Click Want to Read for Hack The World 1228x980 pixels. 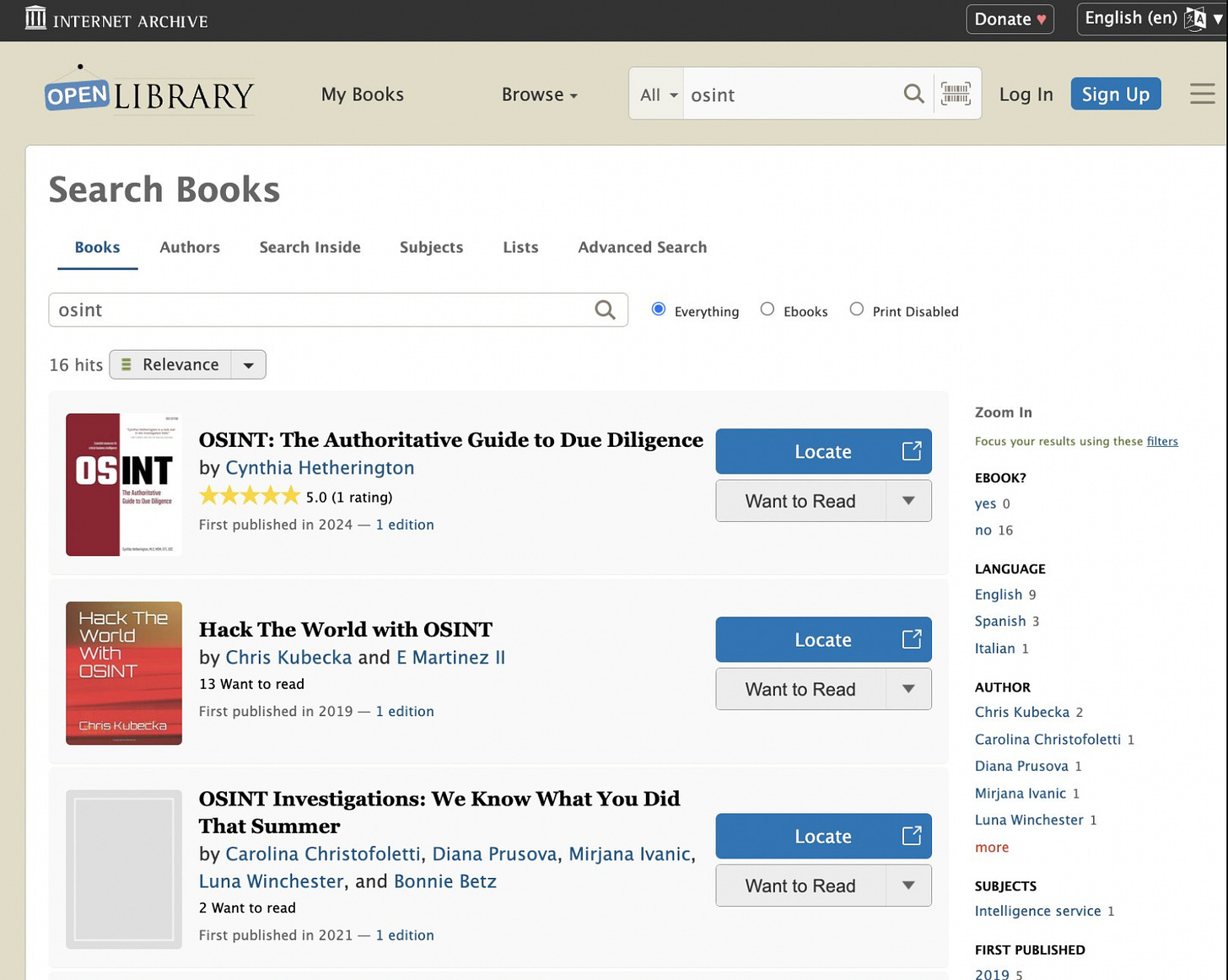[800, 689]
